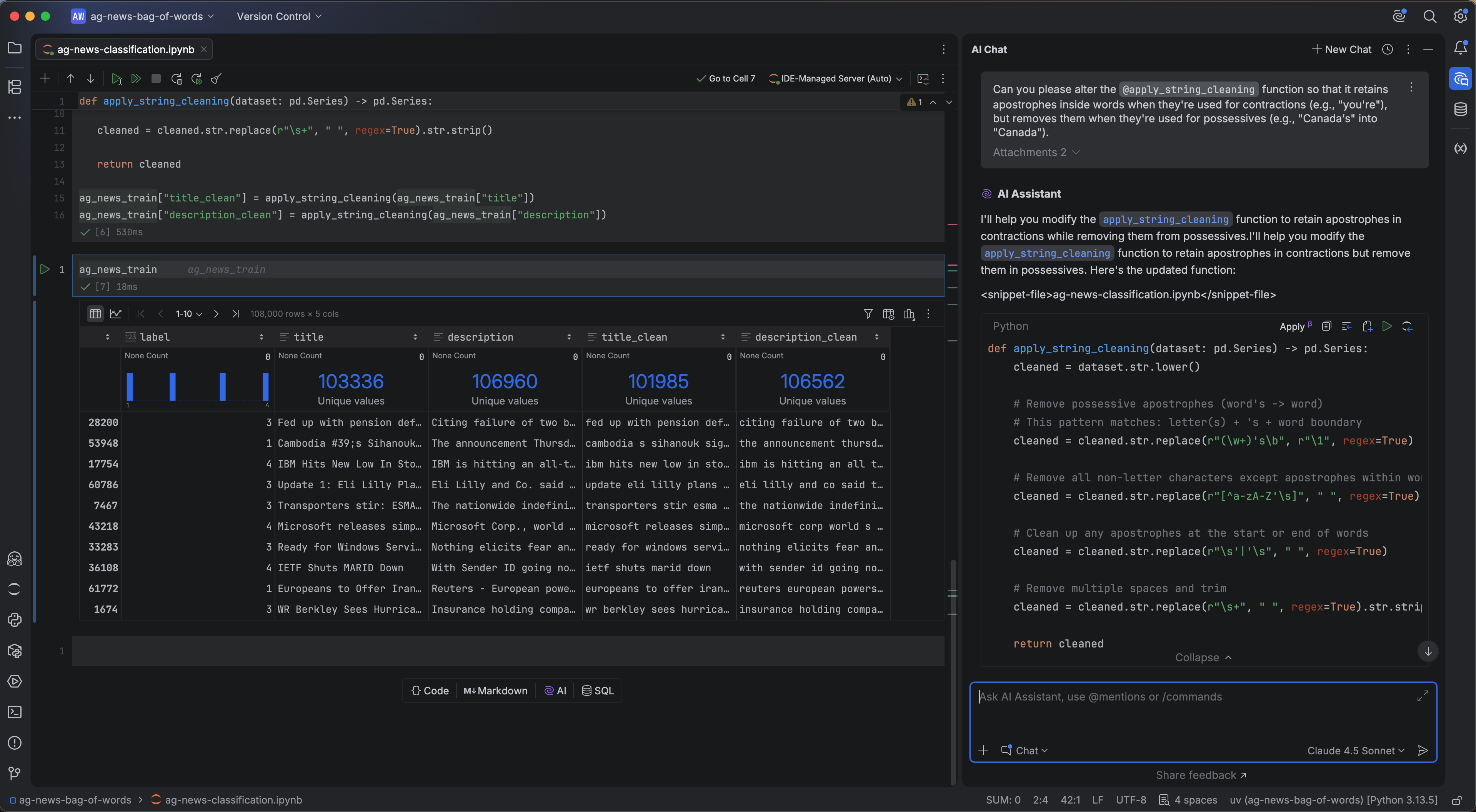Select ag-news-classification.ipynb editor tab

[125, 49]
